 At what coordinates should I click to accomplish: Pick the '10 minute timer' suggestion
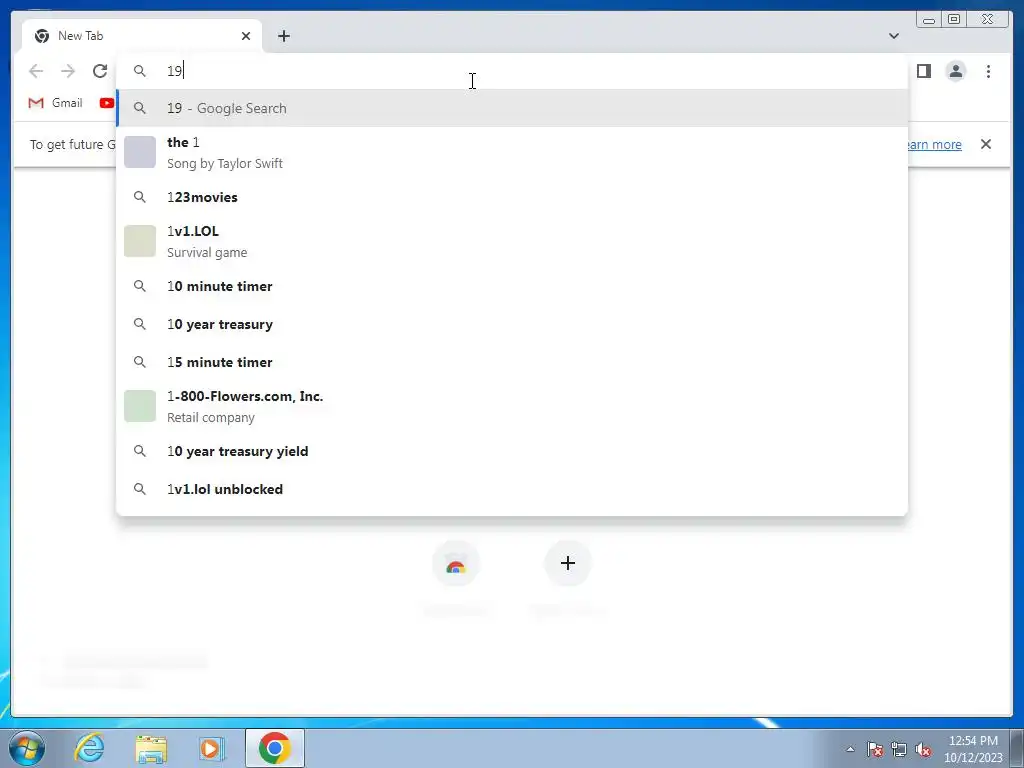tap(512, 286)
